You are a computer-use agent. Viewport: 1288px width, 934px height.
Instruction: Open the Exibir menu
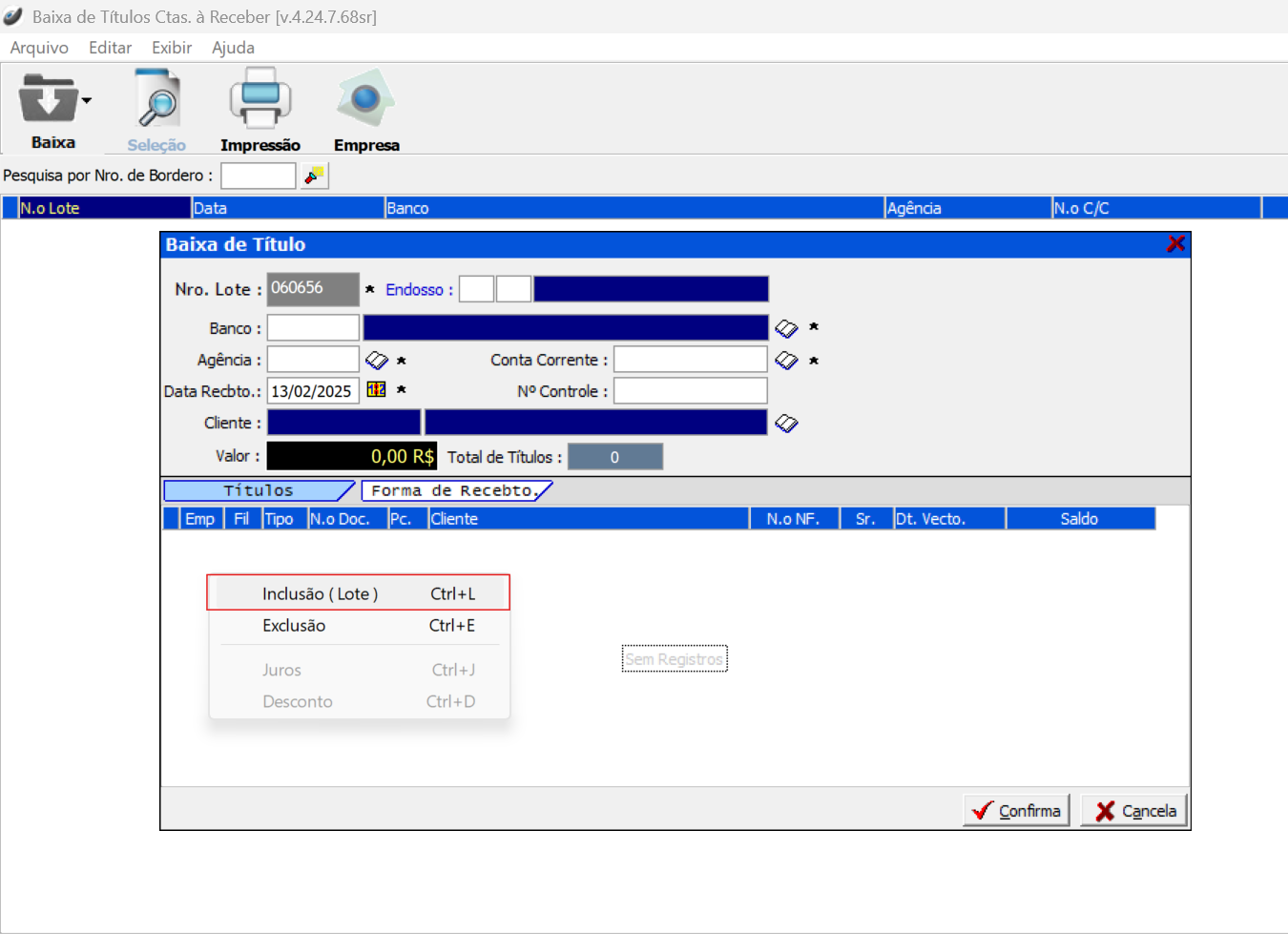[x=172, y=48]
